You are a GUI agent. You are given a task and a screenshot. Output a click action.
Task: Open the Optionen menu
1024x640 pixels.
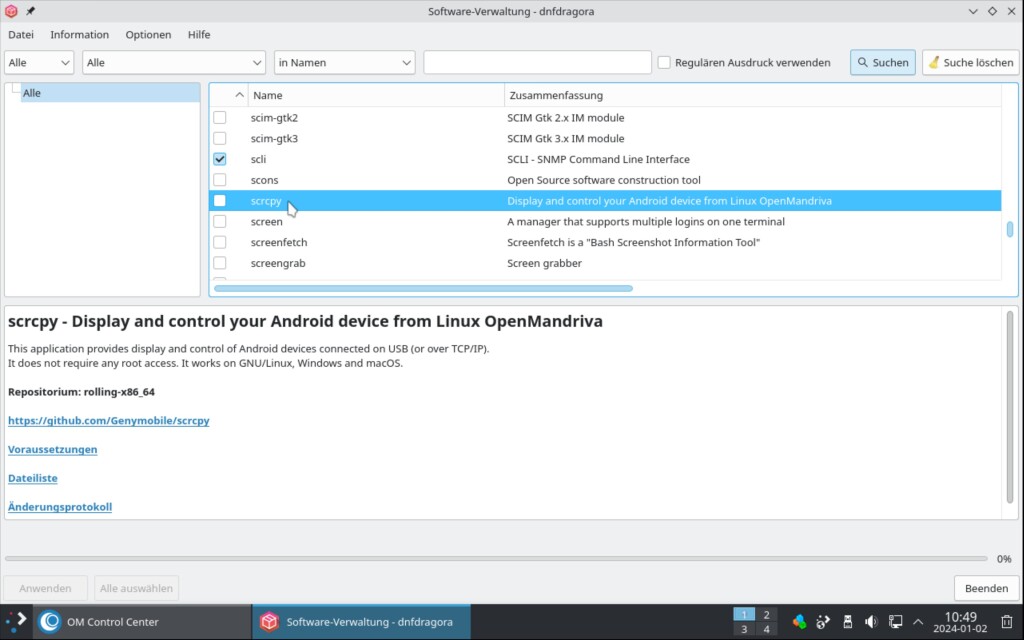click(x=148, y=35)
